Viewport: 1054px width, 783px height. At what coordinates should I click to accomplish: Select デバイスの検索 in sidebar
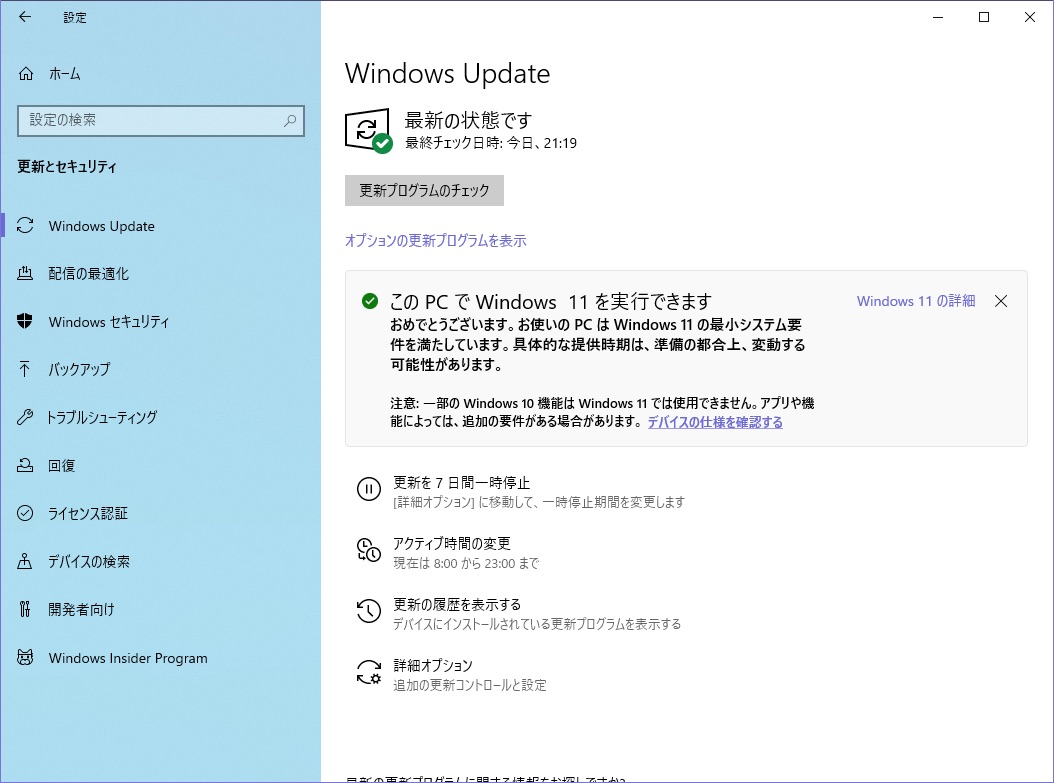point(161,561)
